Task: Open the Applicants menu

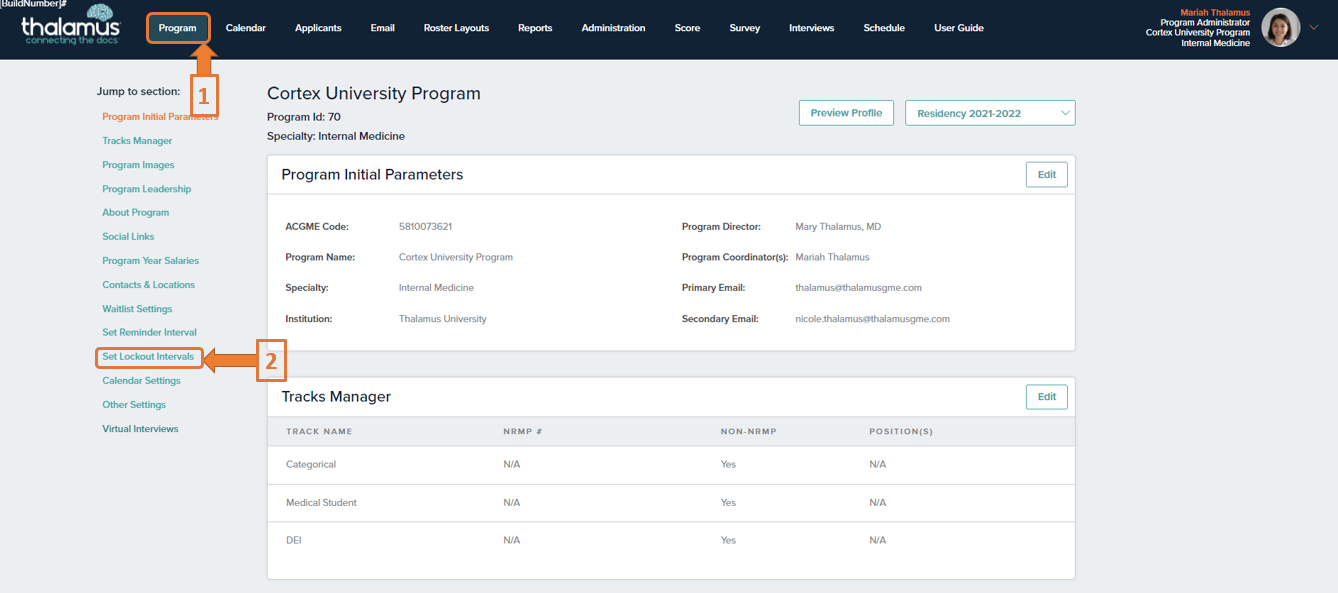Action: [318, 28]
